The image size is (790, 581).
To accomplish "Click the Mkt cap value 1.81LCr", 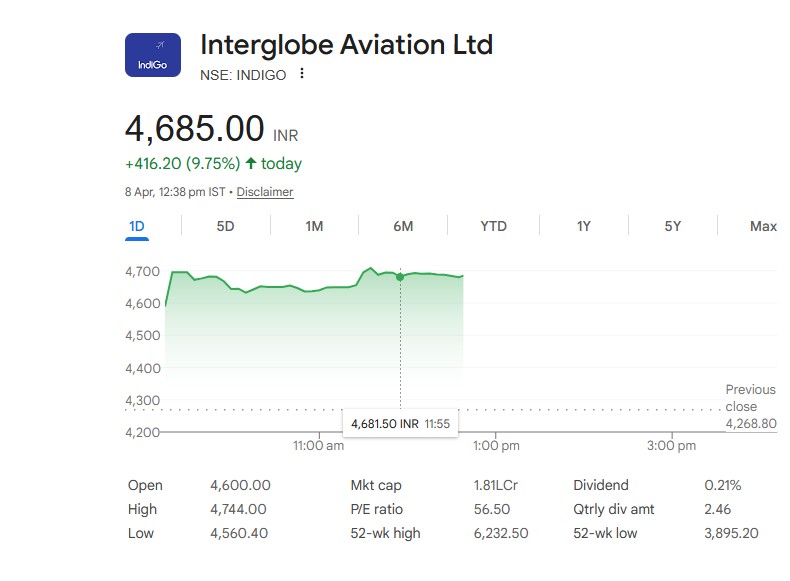I will click(495, 485).
